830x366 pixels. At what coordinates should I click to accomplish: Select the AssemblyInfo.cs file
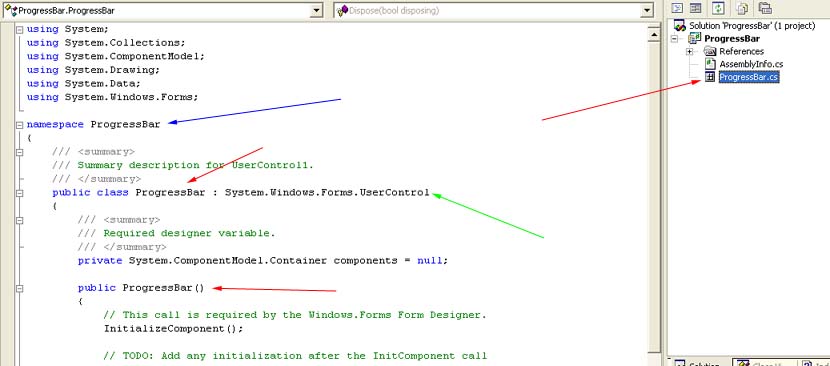tap(751, 64)
